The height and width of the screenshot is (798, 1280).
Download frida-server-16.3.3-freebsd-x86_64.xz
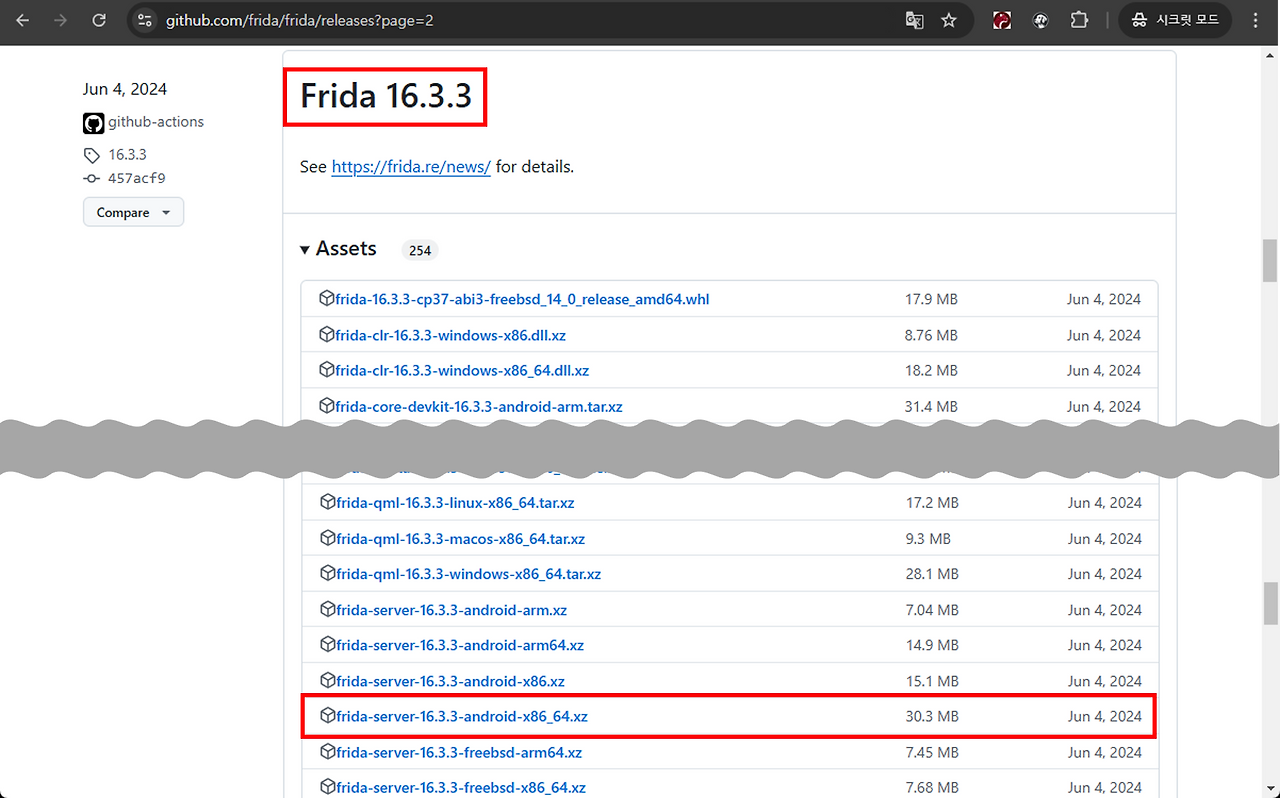[x=461, y=788]
